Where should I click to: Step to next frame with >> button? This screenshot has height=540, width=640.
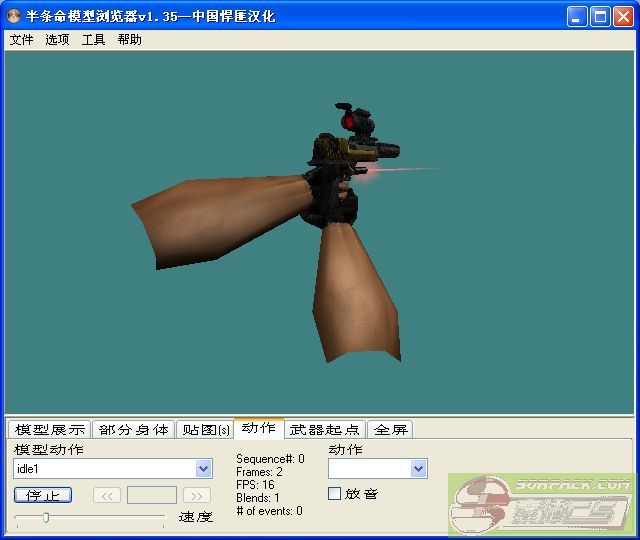(197, 496)
